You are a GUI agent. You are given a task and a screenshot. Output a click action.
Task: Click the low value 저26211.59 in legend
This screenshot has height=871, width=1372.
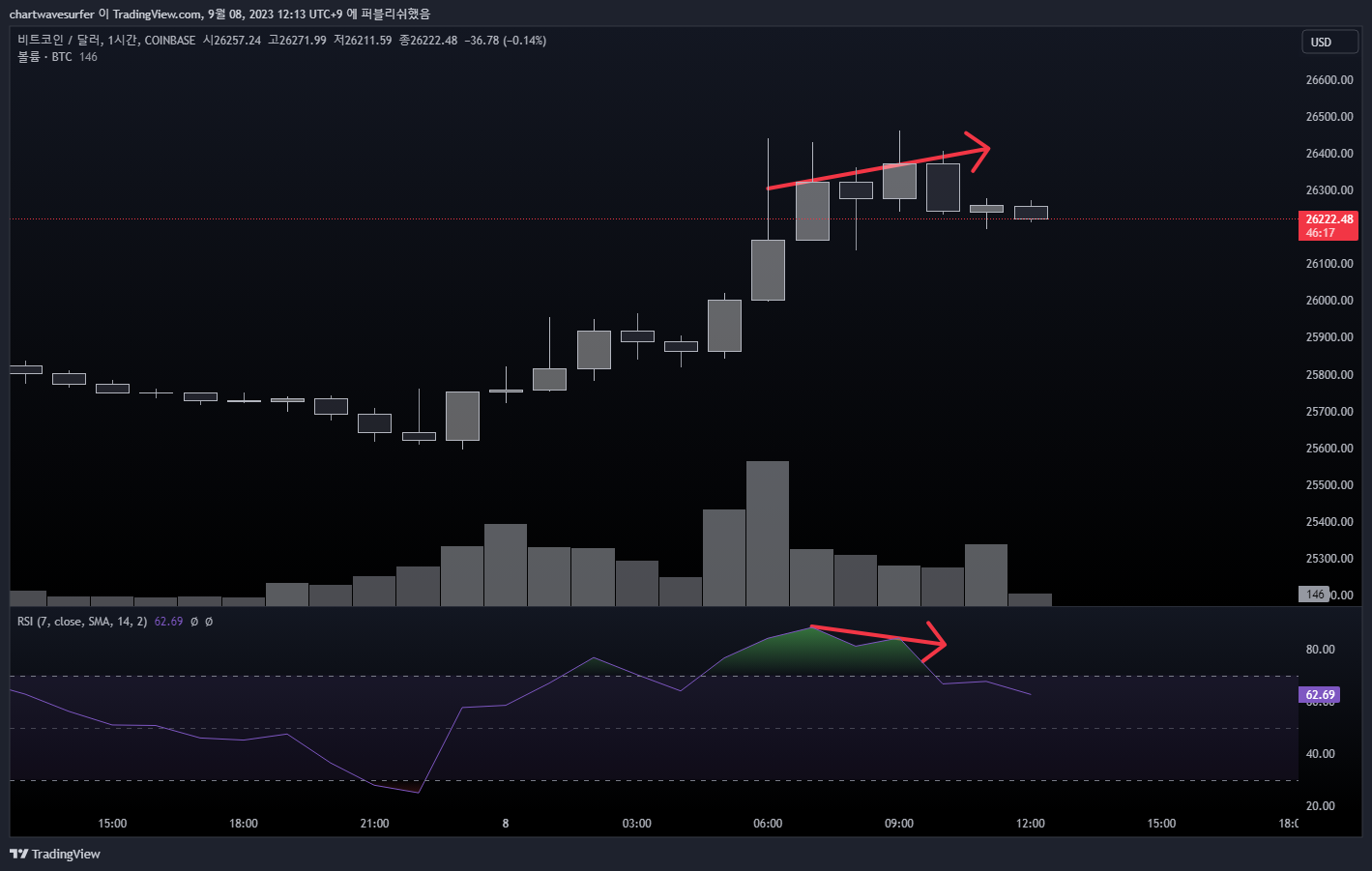click(363, 41)
